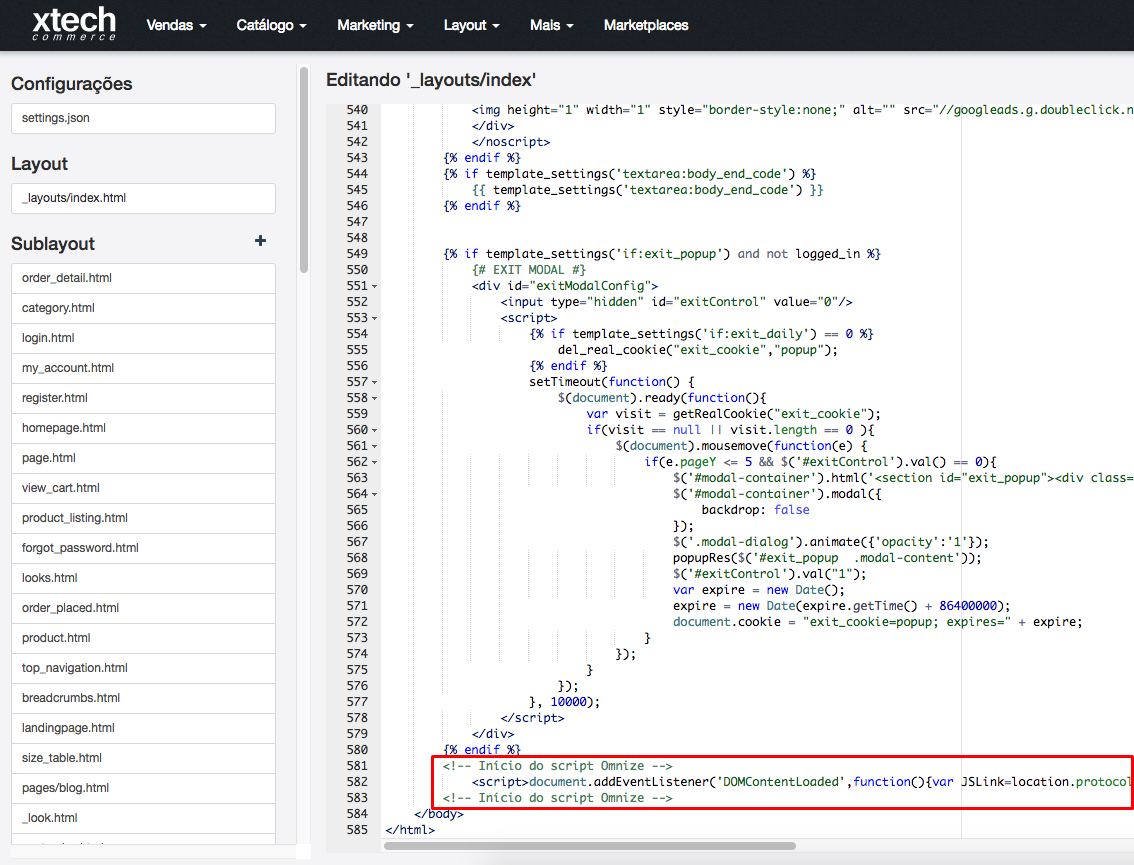The height and width of the screenshot is (865, 1134).
Task: Open breadcrumbs.html sublayout
Action: pyautogui.click(x=143, y=699)
